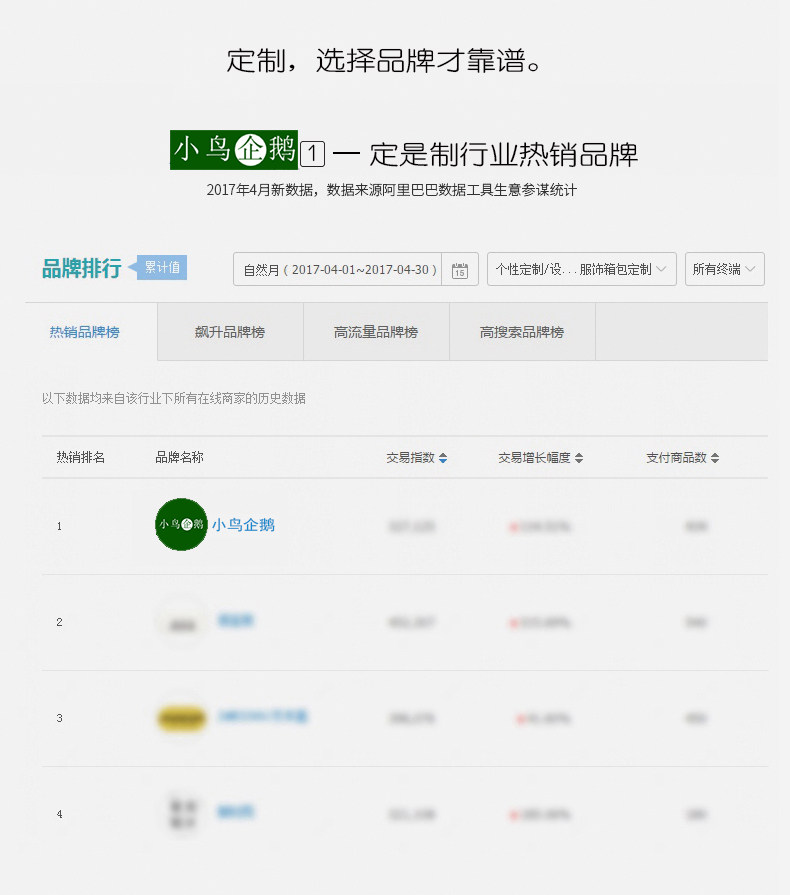Click the 品牌排行 heading
The width and height of the screenshot is (790, 895).
click(x=82, y=268)
